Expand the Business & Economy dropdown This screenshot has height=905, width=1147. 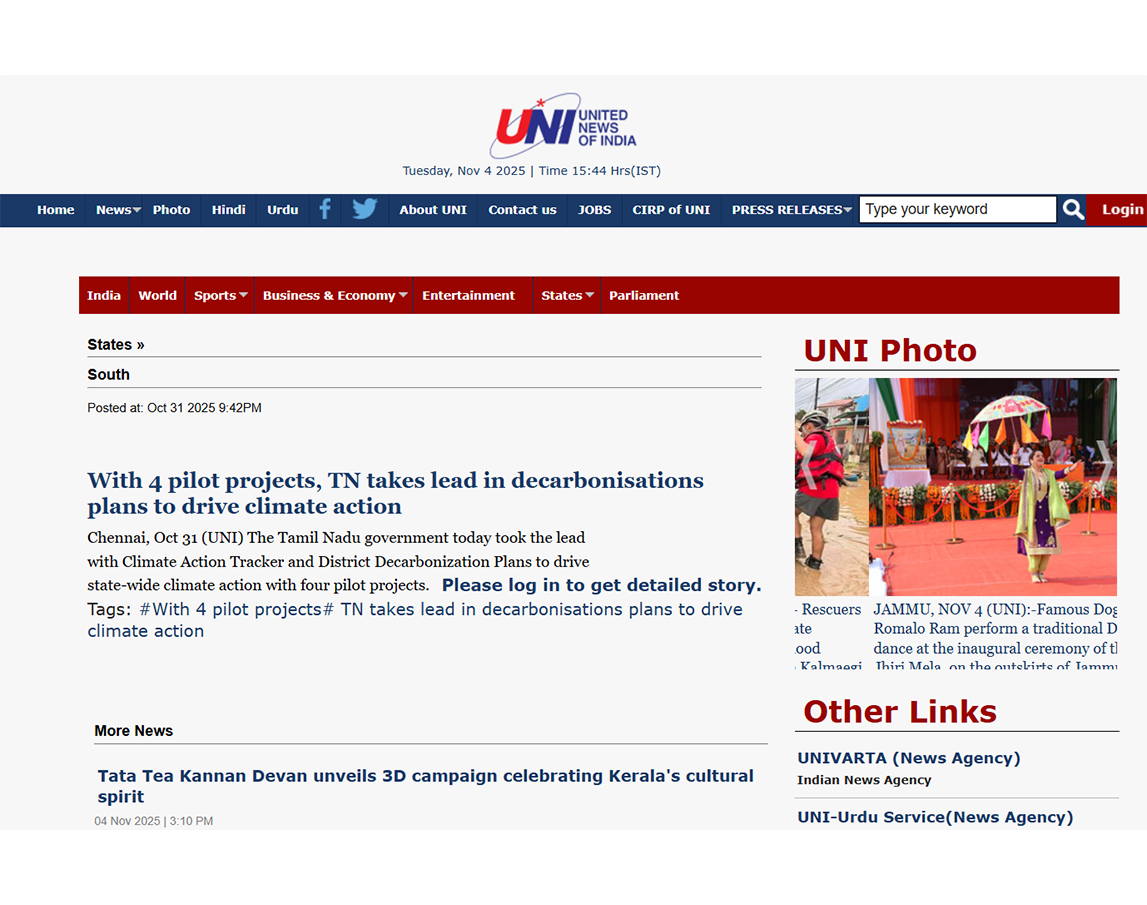click(x=332, y=295)
